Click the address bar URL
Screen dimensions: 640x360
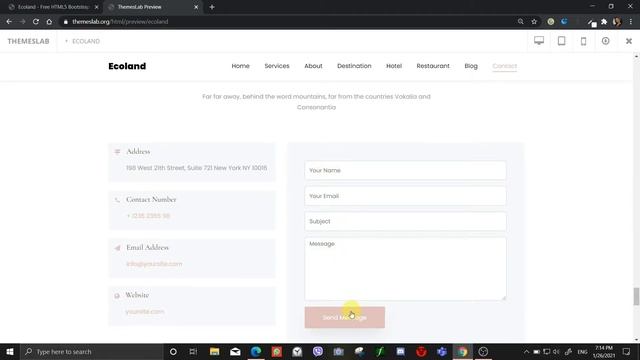[120, 22]
